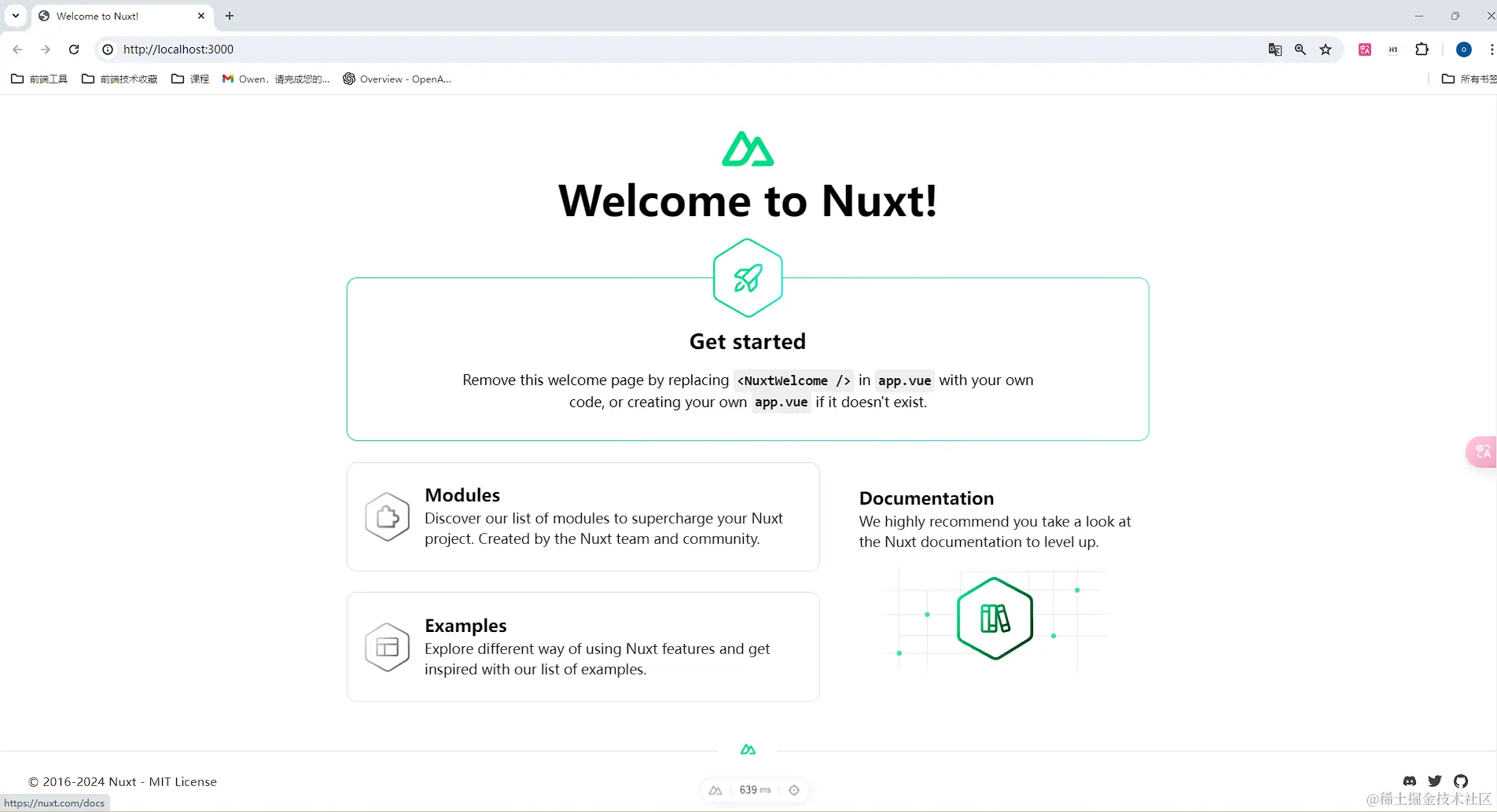Click the Welcome to Nuxt! heading
Screen dimensions: 1497x812
click(748, 200)
